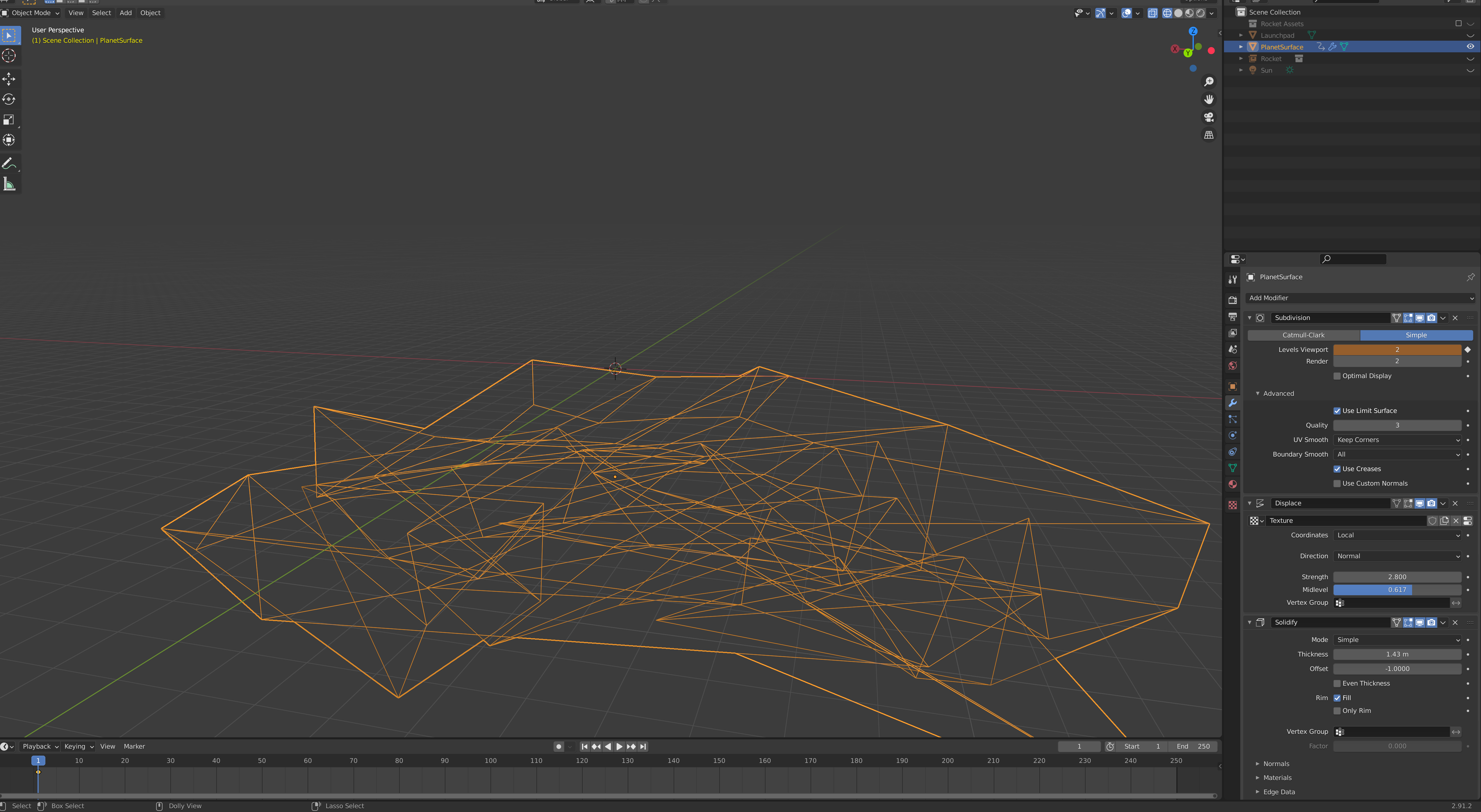Image resolution: width=1481 pixels, height=812 pixels.
Task: Hide PlanetSurface with eye icon
Action: (1470, 46)
